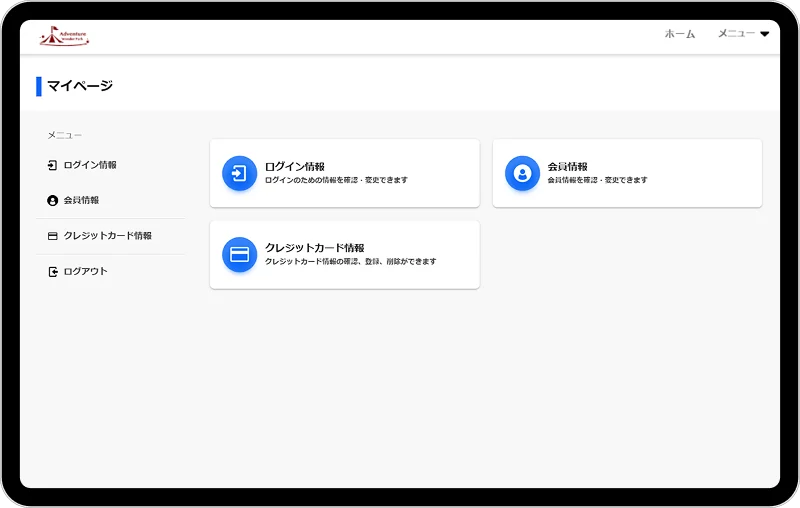Open the 会員情報 card title

567,166
